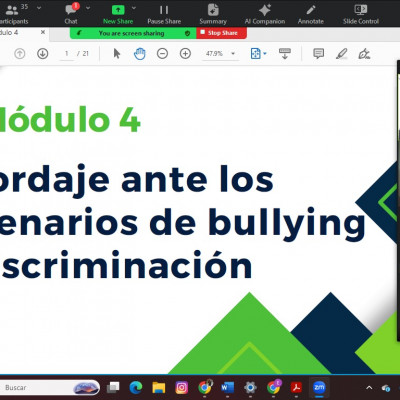
Task: Open Slide Control
Action: pyautogui.click(x=361, y=14)
